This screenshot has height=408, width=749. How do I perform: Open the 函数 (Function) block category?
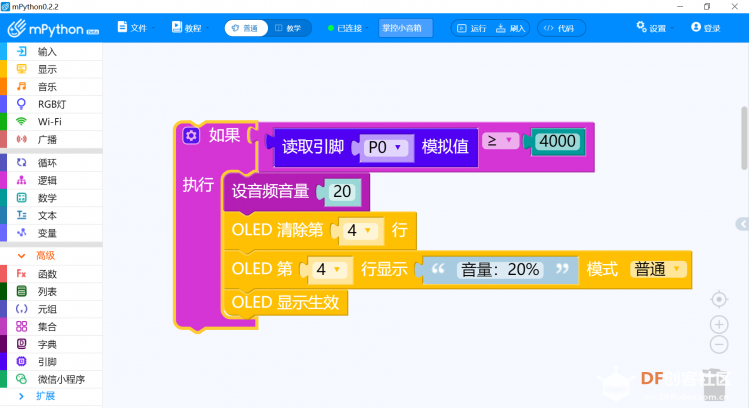click(x=51, y=274)
